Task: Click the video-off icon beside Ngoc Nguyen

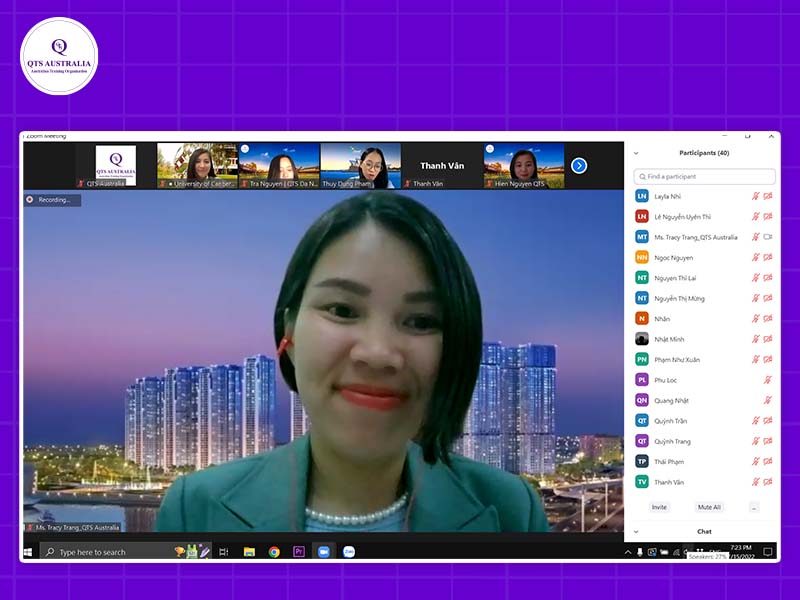Action: (x=768, y=257)
